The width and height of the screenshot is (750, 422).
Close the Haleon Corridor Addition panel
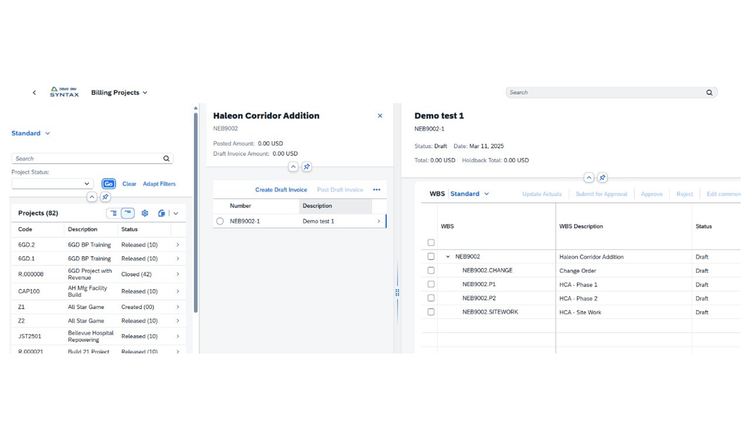[380, 116]
